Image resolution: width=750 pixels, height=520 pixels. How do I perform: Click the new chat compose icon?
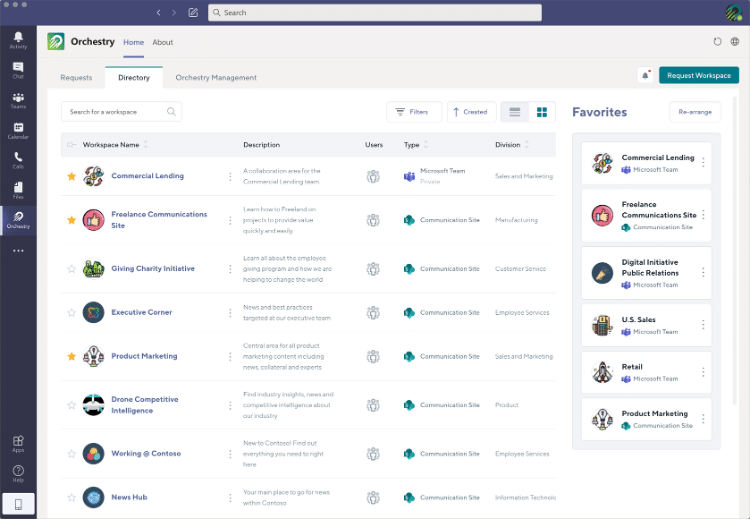pos(193,13)
